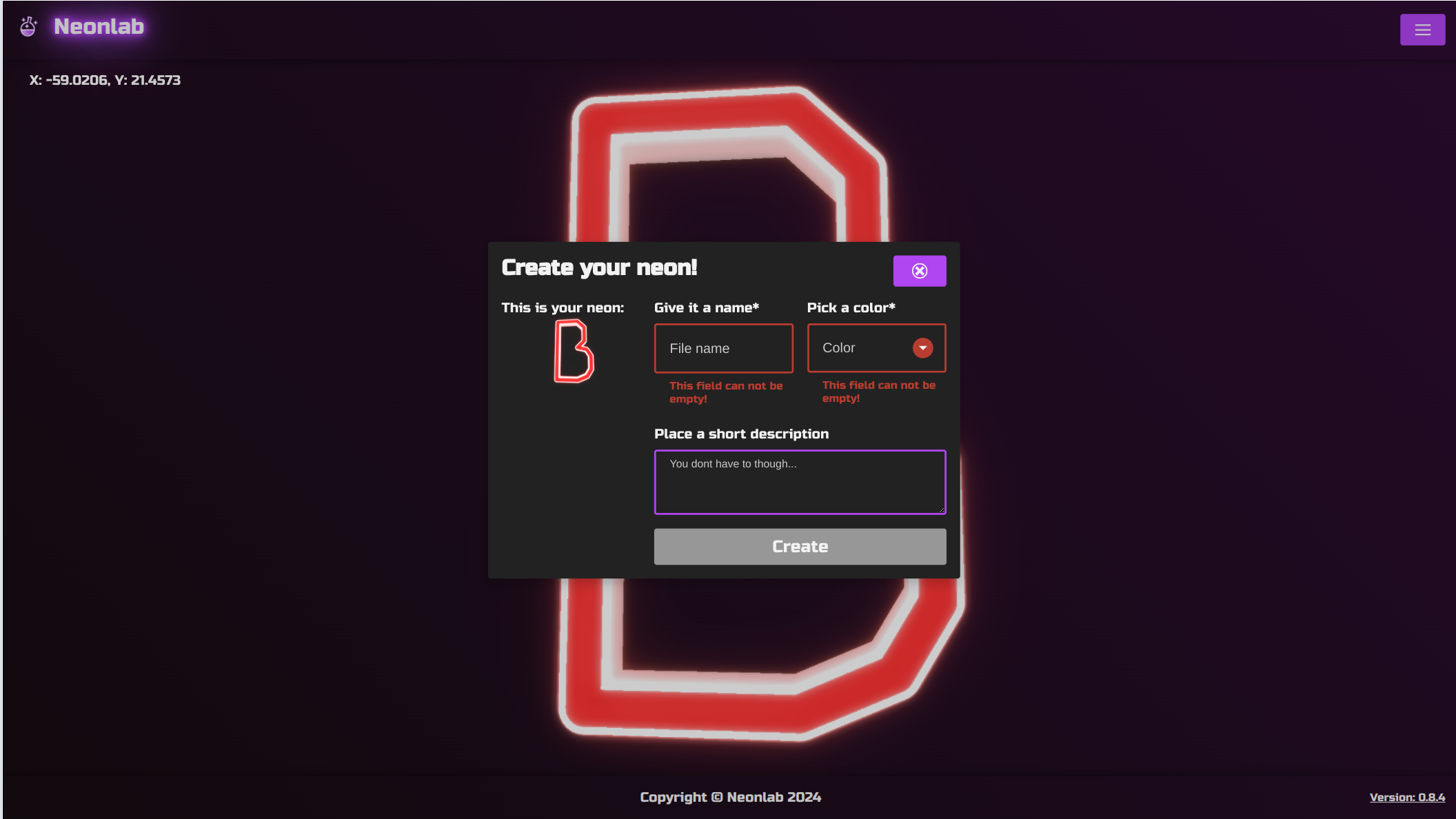Click the red dropdown arrow icon in Color field
This screenshot has height=819, width=1456.
[922, 348]
